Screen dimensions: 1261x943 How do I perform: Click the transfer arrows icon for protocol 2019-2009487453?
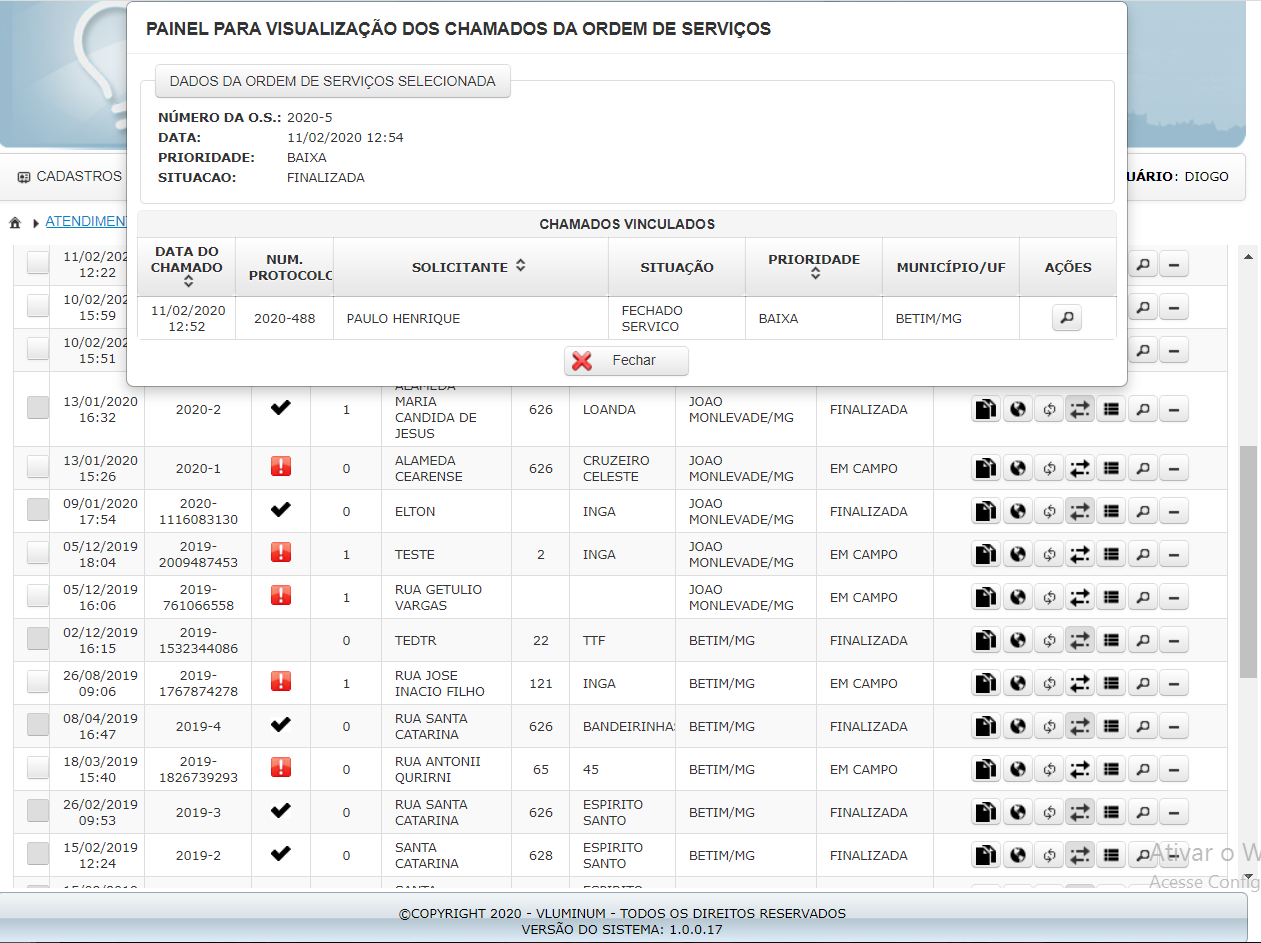point(1080,554)
